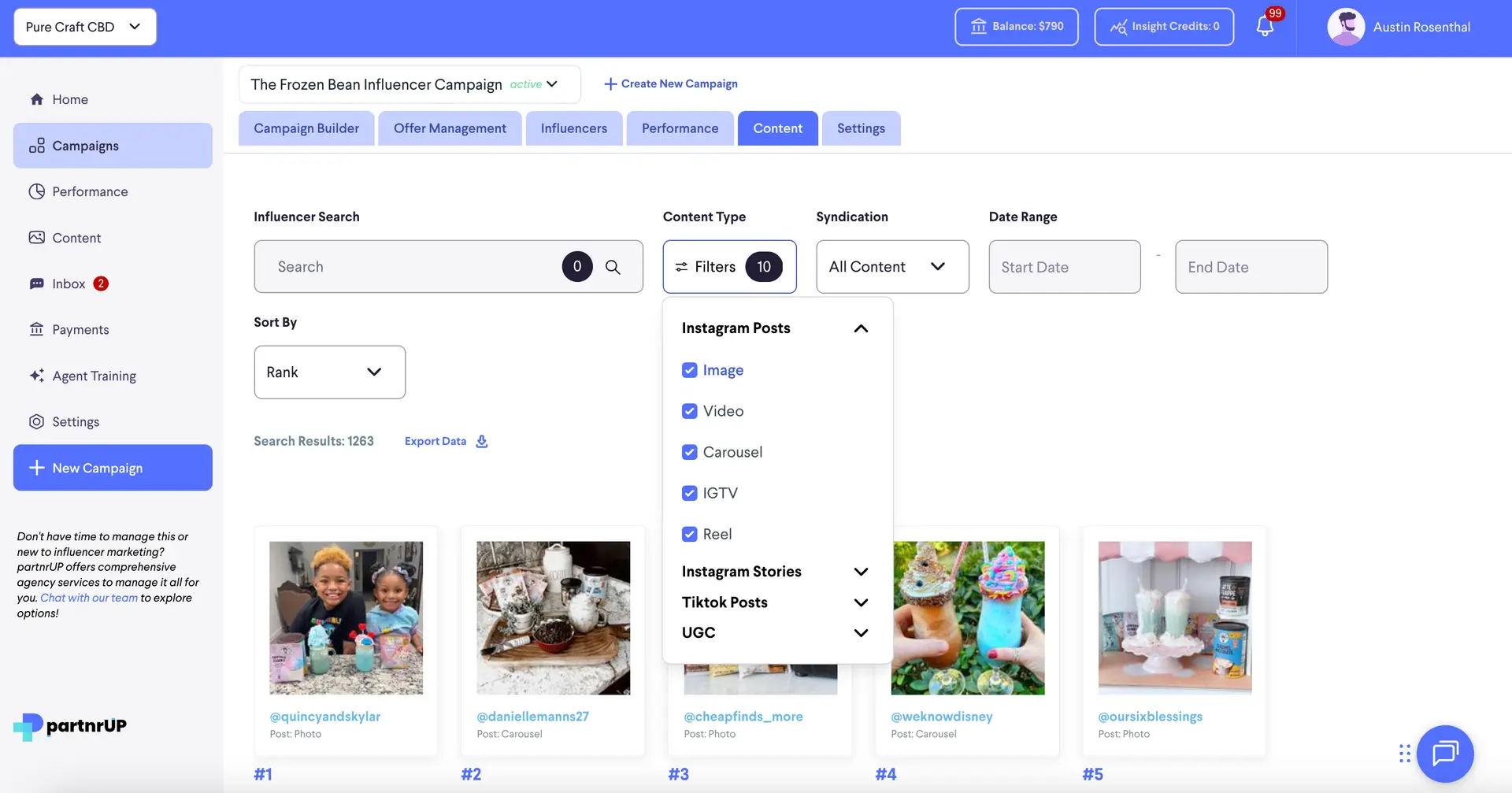This screenshot has width=1512, height=793.
Task: Select the Inbox icon in the sidebar
Action: pos(37,283)
